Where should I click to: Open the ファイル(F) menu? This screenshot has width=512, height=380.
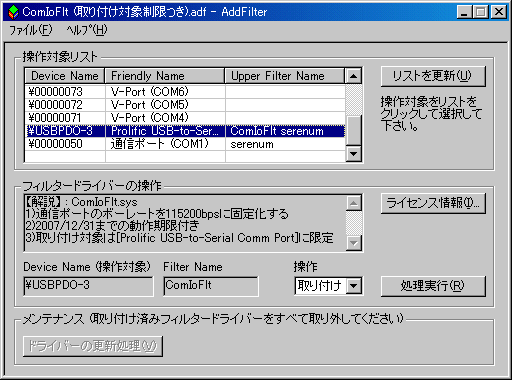pos(30,30)
